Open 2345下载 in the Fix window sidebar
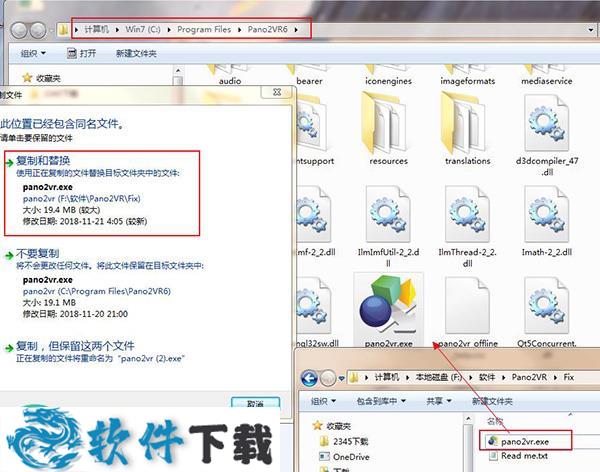 (344, 441)
